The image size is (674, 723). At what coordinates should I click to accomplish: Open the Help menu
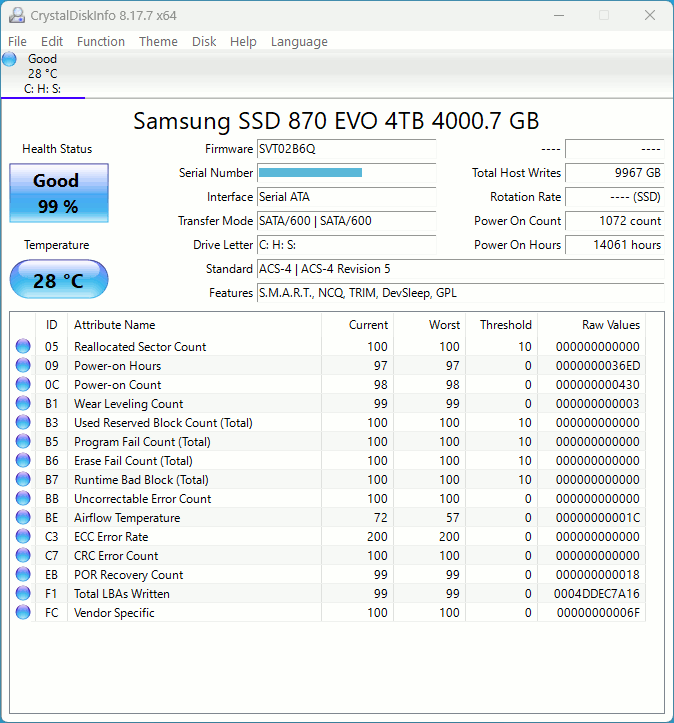click(243, 41)
